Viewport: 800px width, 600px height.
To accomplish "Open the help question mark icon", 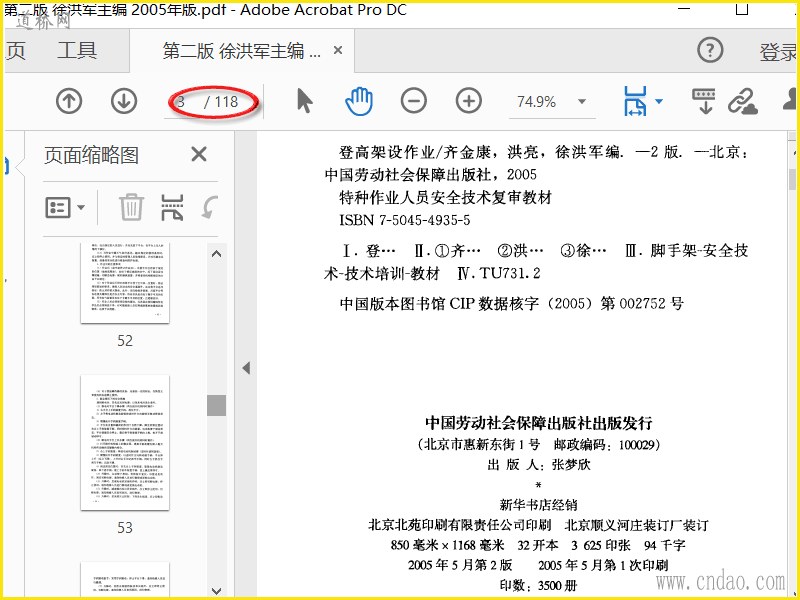I will [x=710, y=50].
